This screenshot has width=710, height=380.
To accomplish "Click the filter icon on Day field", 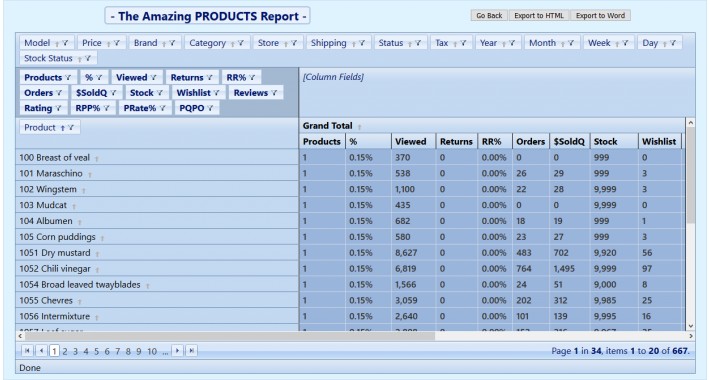I will (673, 43).
